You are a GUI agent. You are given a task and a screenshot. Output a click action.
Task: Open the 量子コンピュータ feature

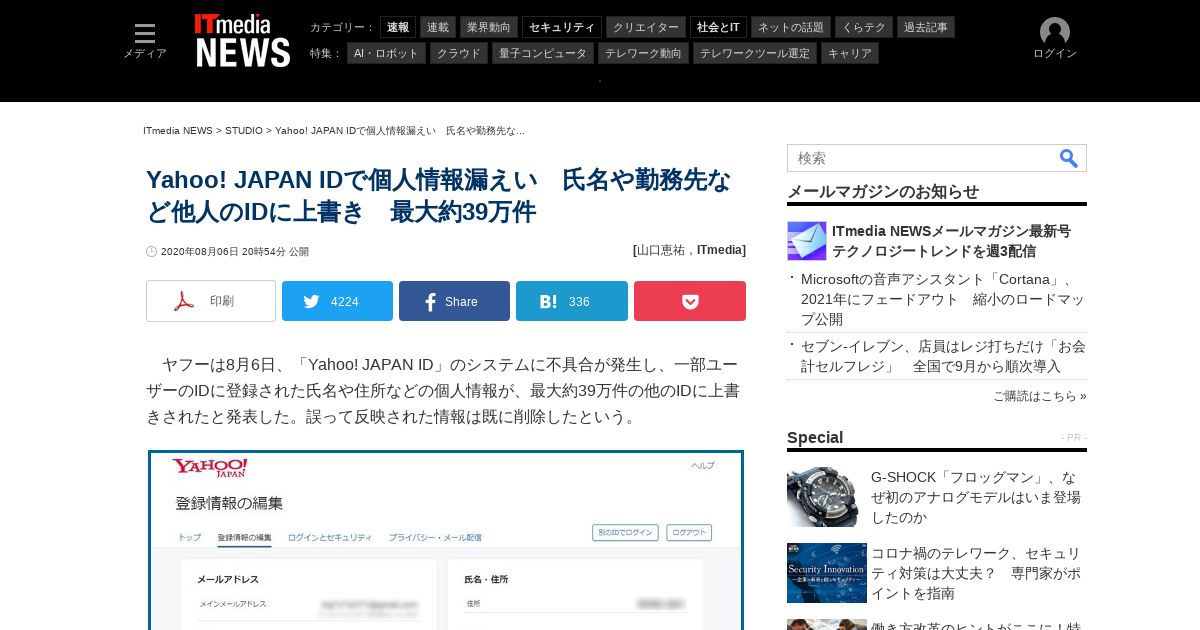pyautogui.click(x=543, y=53)
